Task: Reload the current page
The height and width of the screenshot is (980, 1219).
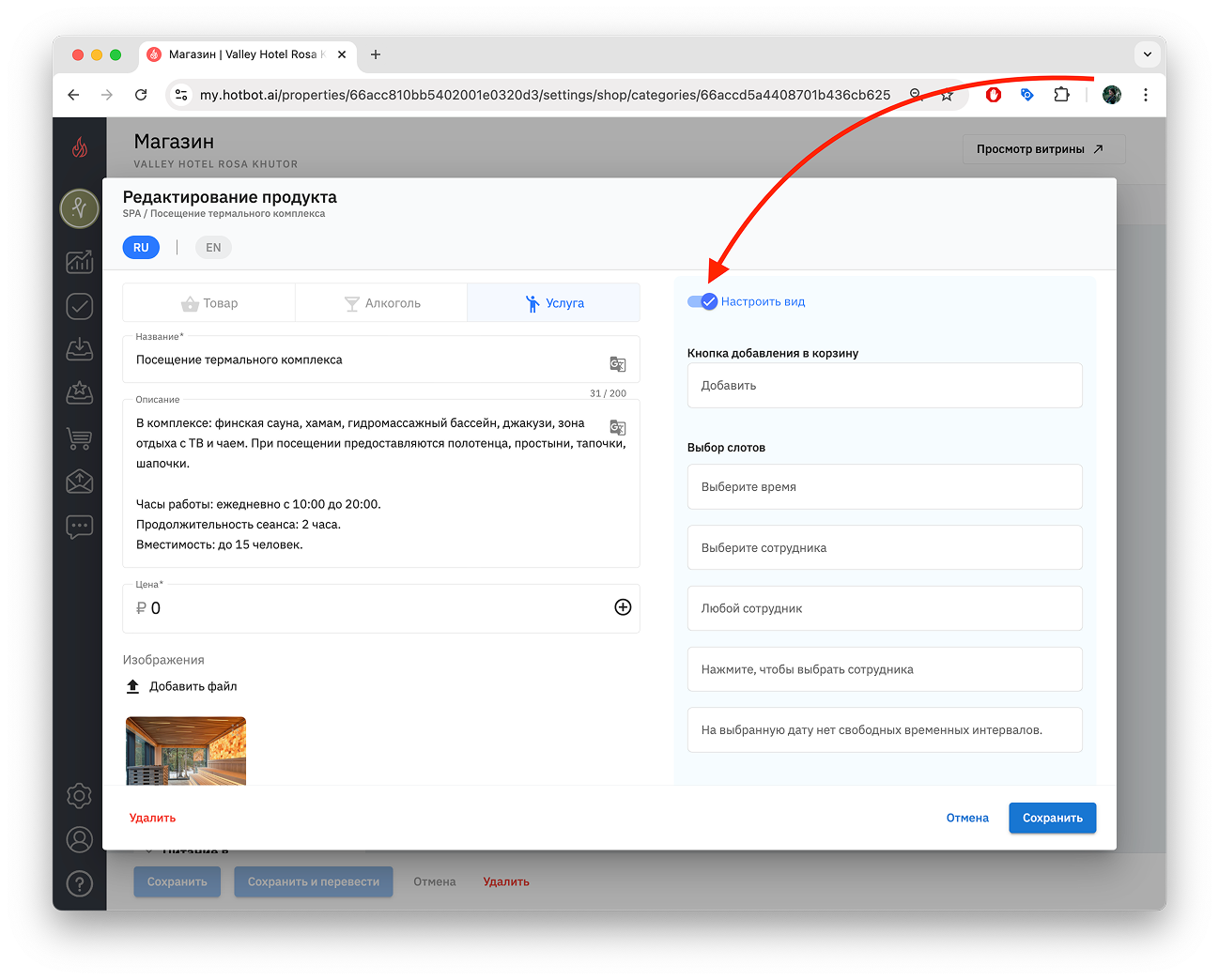Action: [x=141, y=95]
